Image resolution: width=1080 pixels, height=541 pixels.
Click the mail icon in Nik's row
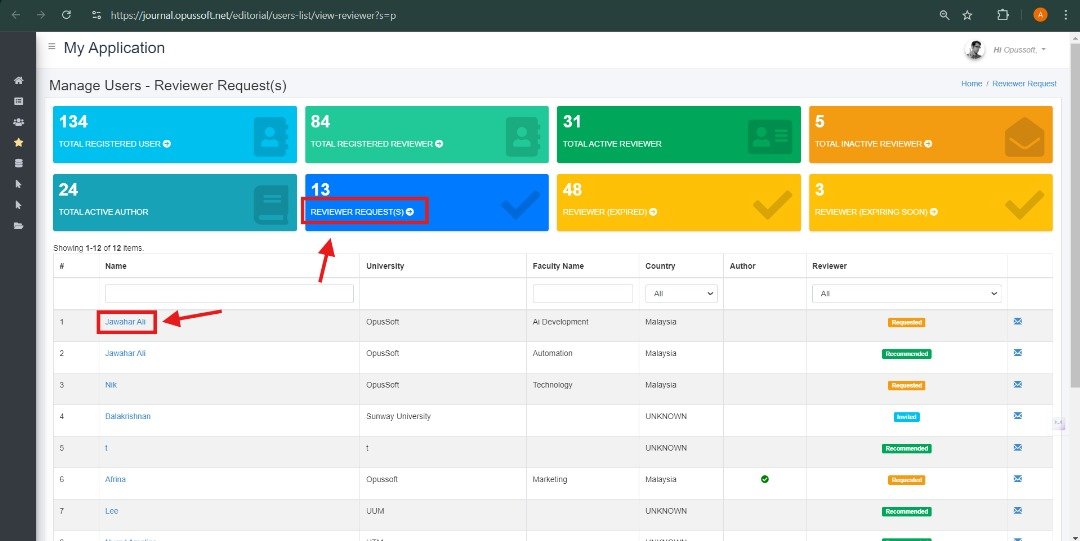(x=1017, y=385)
